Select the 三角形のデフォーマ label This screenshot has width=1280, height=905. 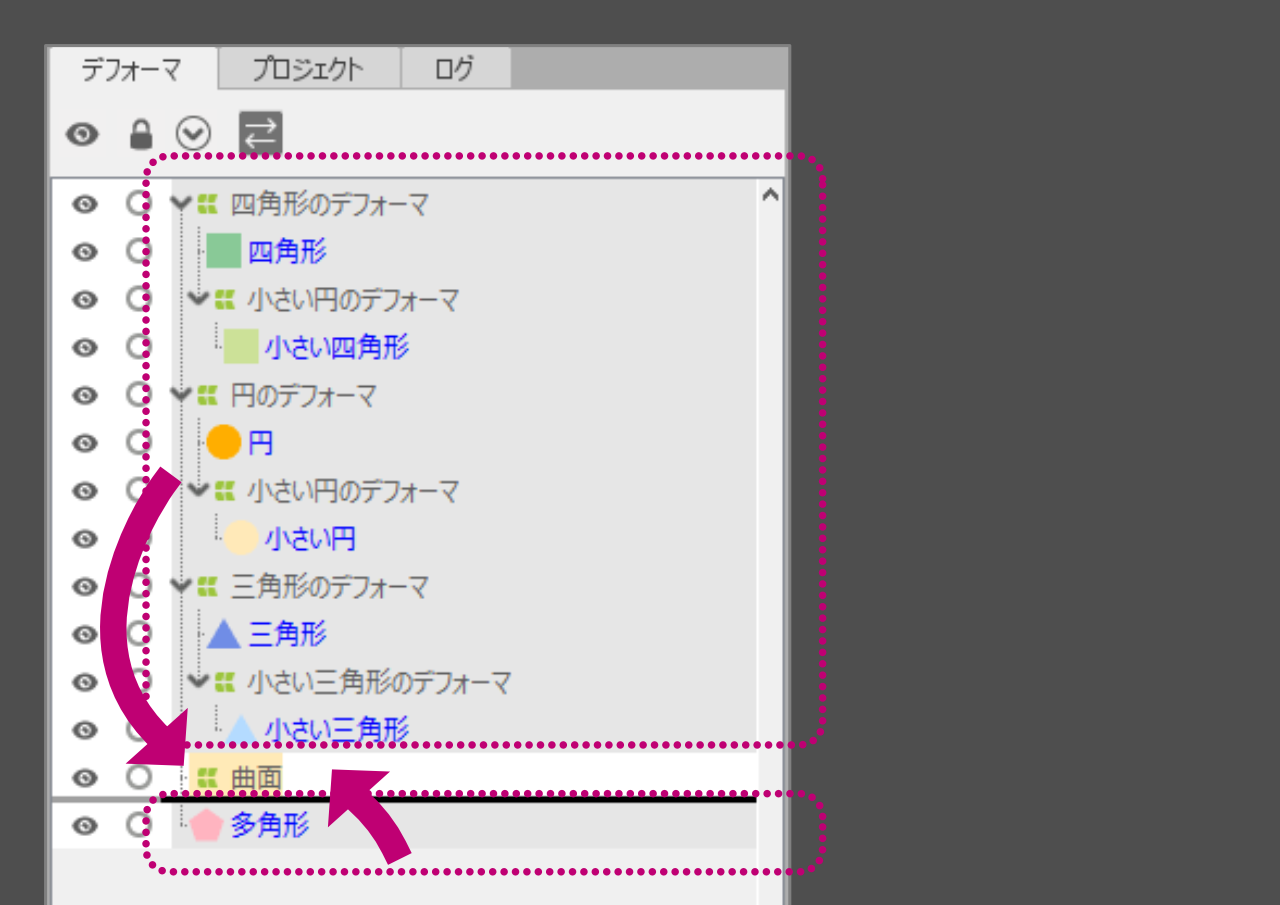tap(329, 587)
